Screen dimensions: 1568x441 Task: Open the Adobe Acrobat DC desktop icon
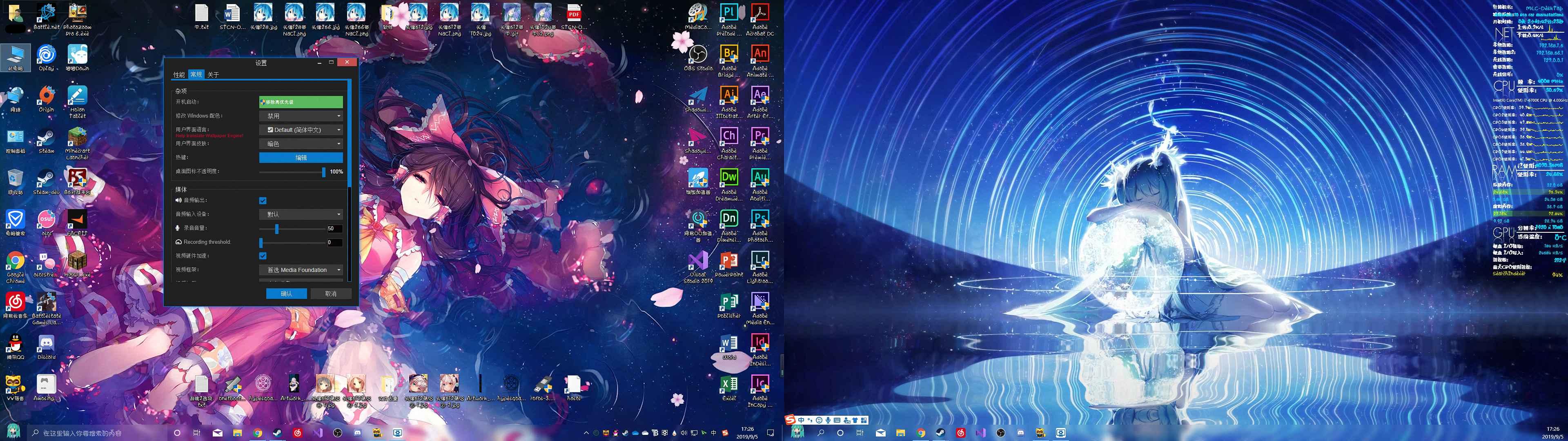tap(759, 20)
